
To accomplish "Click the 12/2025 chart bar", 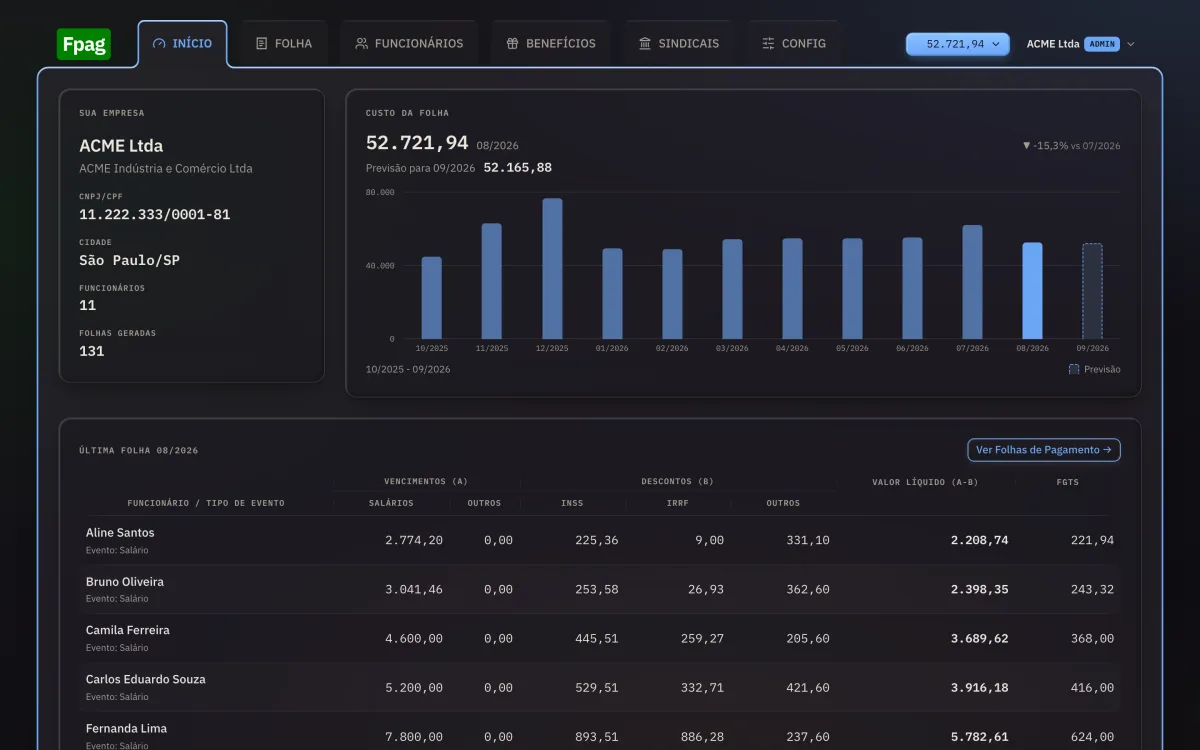I will (x=552, y=269).
